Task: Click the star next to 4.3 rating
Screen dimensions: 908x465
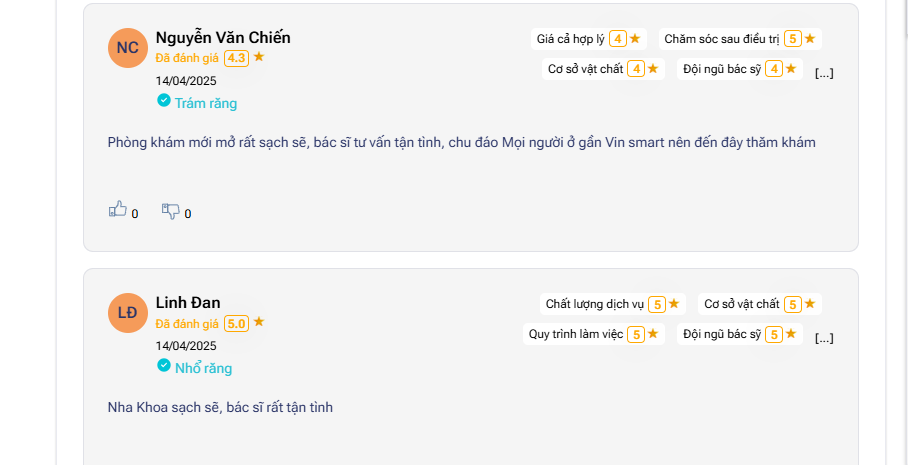Action: click(259, 57)
